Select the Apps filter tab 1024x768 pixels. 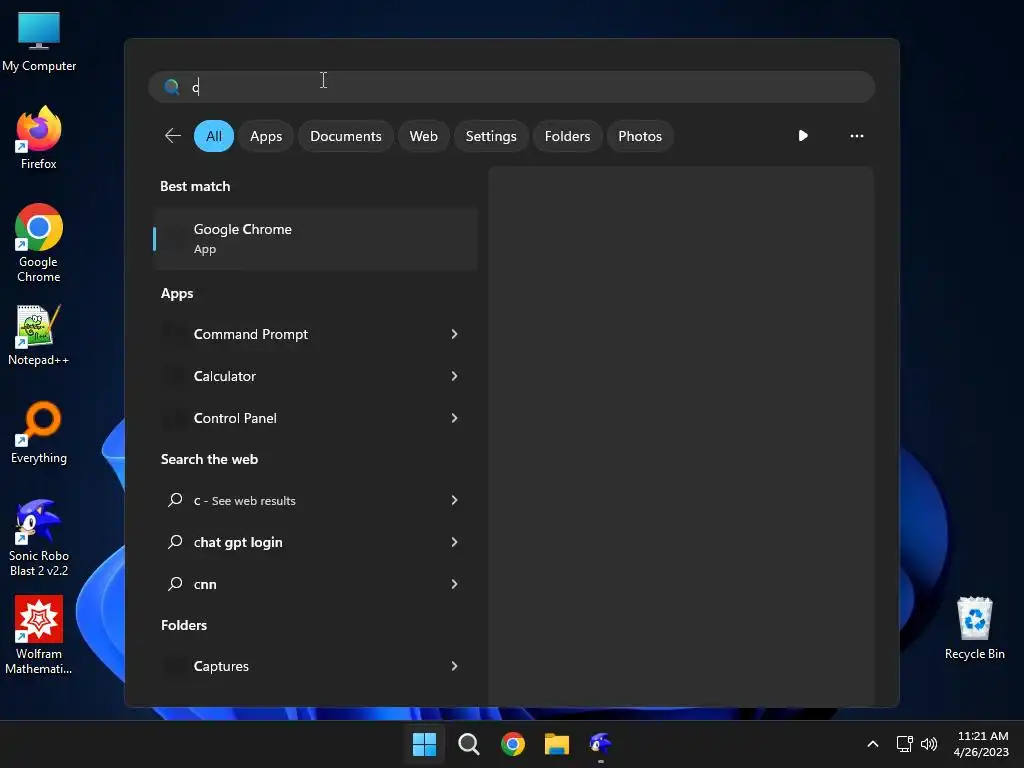[x=266, y=136]
